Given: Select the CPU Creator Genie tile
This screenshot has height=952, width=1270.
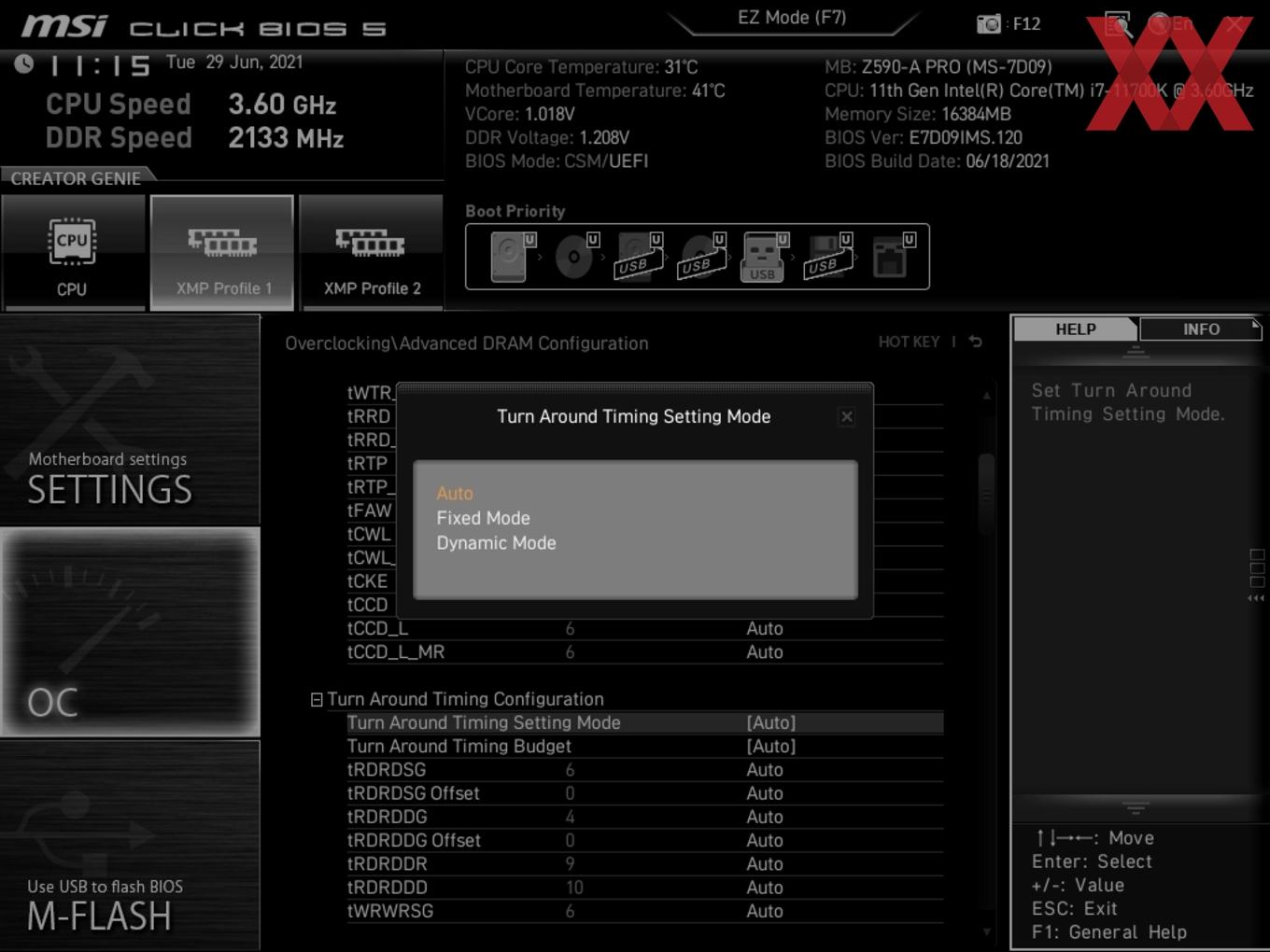Looking at the screenshot, I should [x=72, y=252].
